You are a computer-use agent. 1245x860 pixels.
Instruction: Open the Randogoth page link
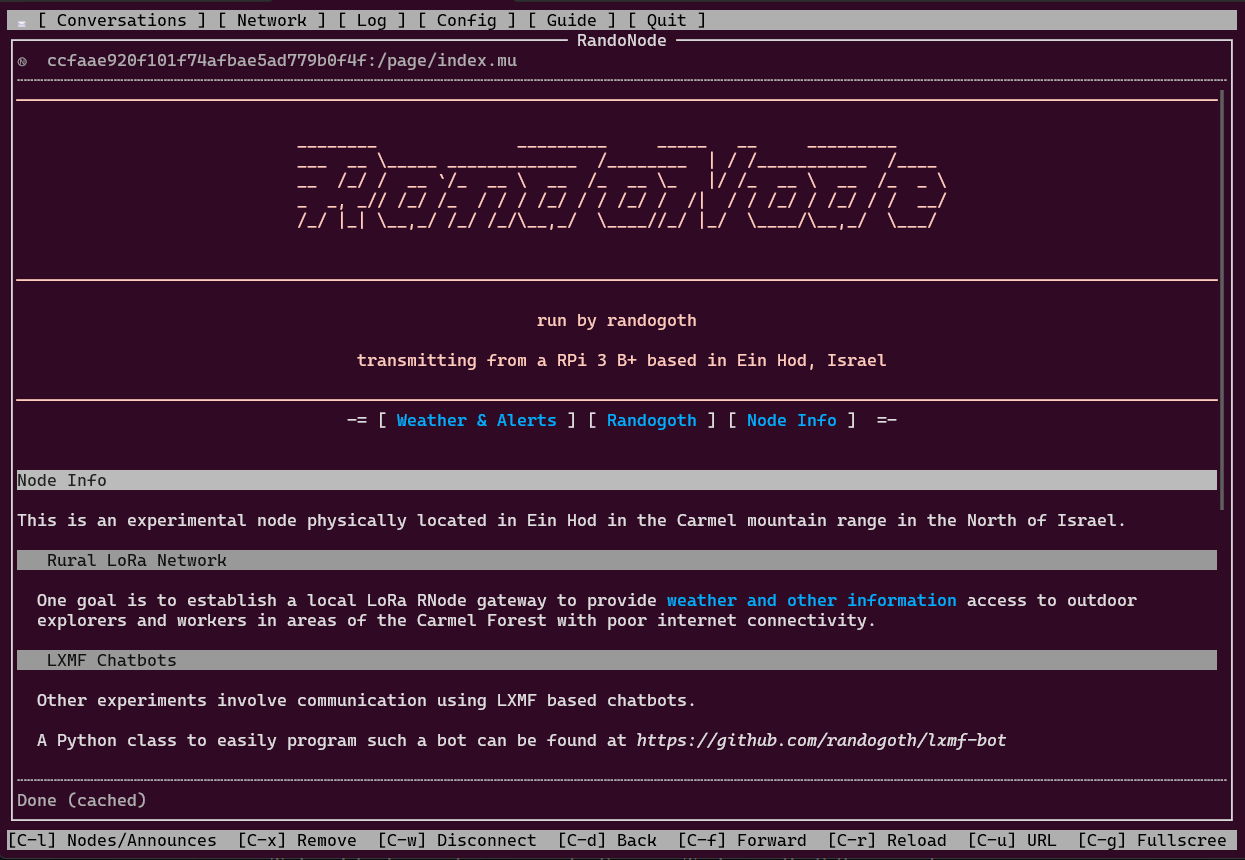click(x=652, y=420)
